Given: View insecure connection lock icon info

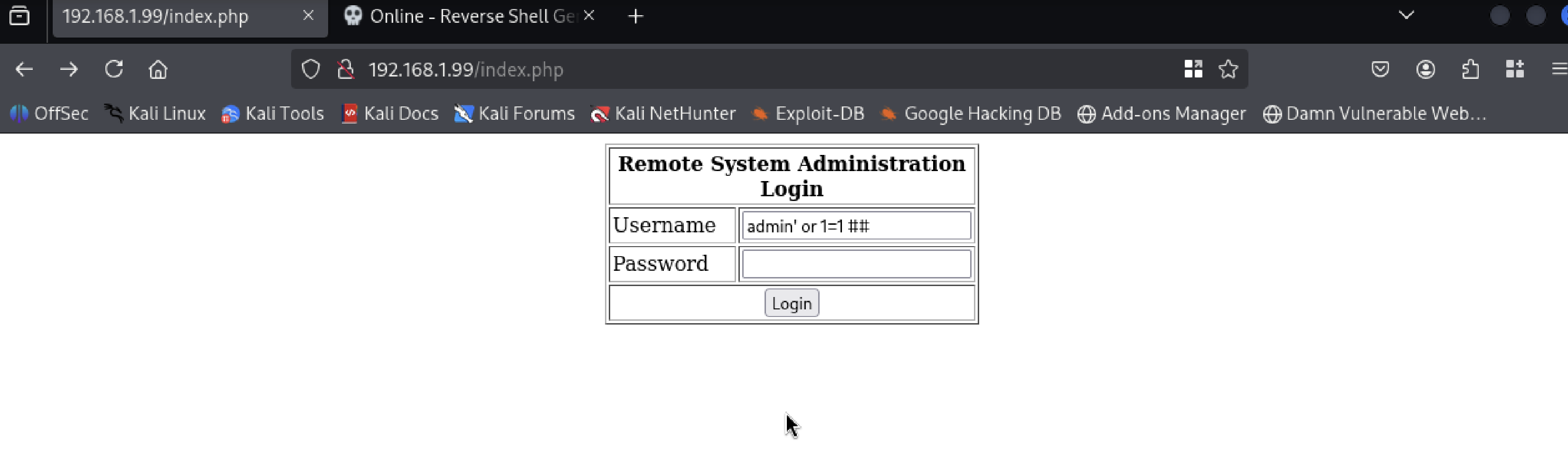Looking at the screenshot, I should click(x=346, y=69).
